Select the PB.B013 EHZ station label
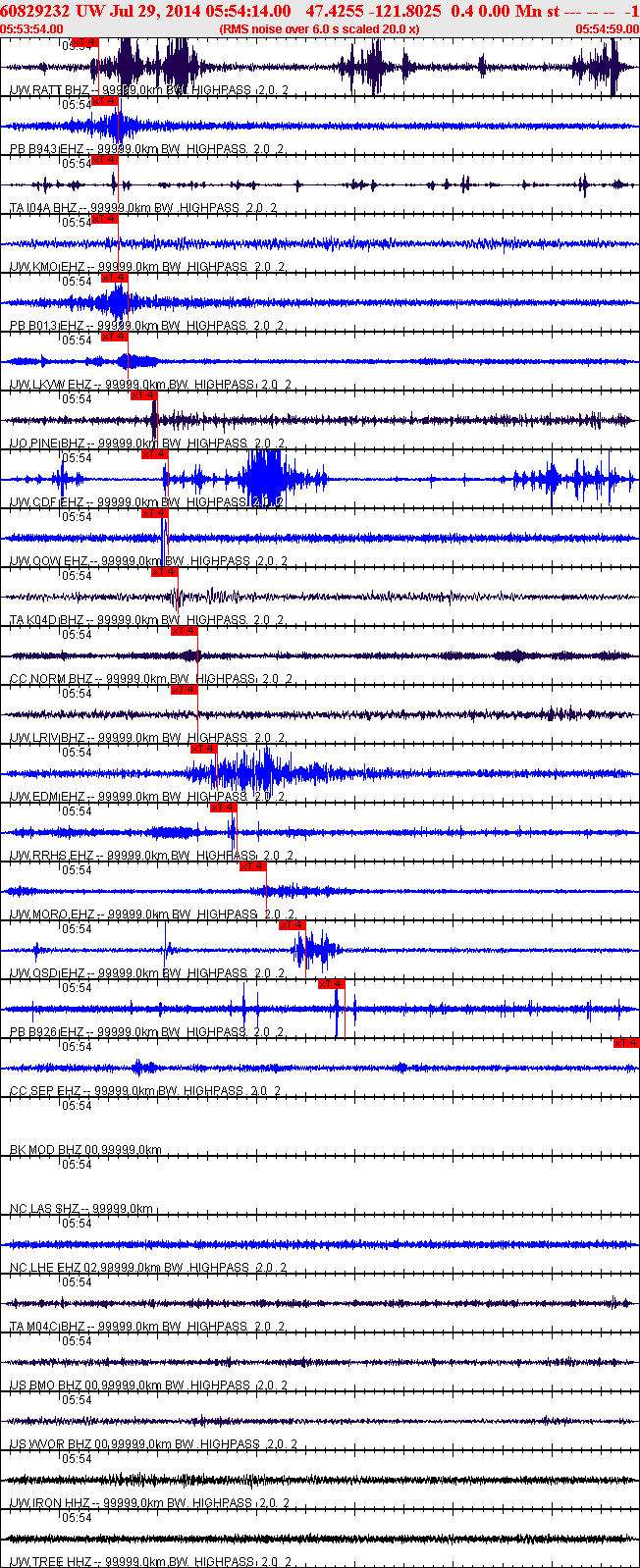The width and height of the screenshot is (640, 1568). coord(148,326)
